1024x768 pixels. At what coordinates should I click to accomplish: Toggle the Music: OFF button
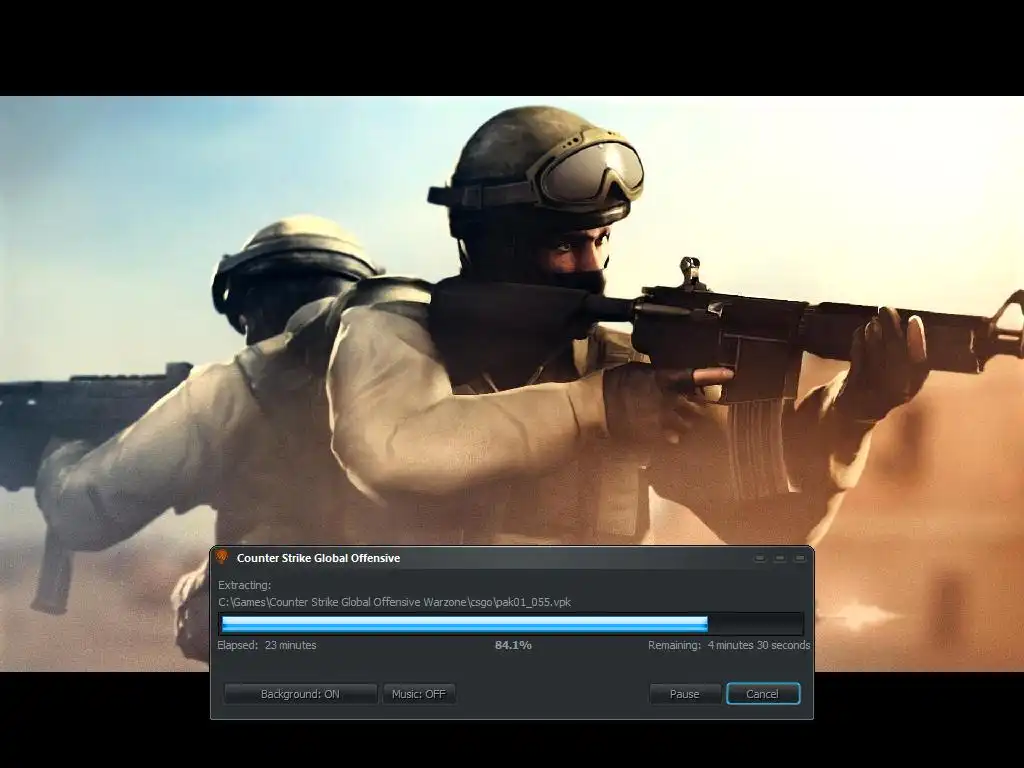(x=419, y=694)
